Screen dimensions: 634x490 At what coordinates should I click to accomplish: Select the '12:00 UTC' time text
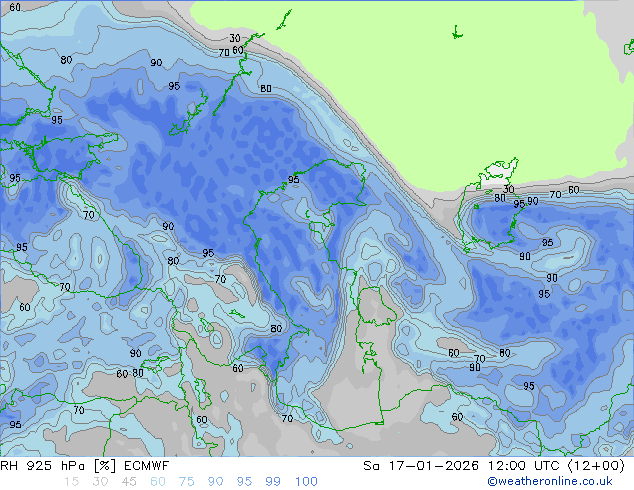(x=524, y=466)
